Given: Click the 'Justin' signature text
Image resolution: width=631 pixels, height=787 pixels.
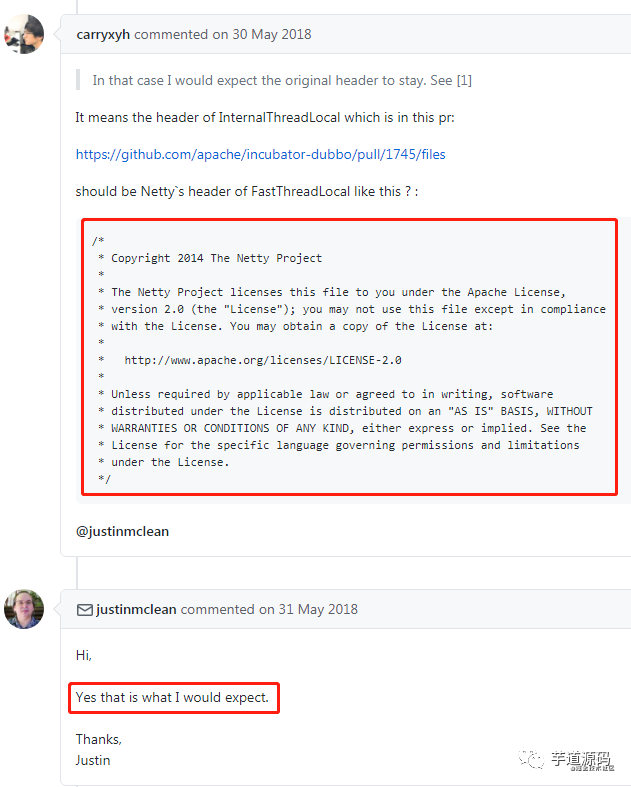Looking at the screenshot, I should point(93,760).
